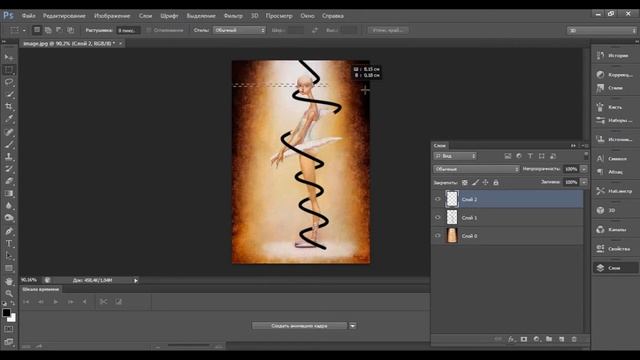The width and height of the screenshot is (640, 360).
Task: Create new group folder icon
Action: (549, 339)
